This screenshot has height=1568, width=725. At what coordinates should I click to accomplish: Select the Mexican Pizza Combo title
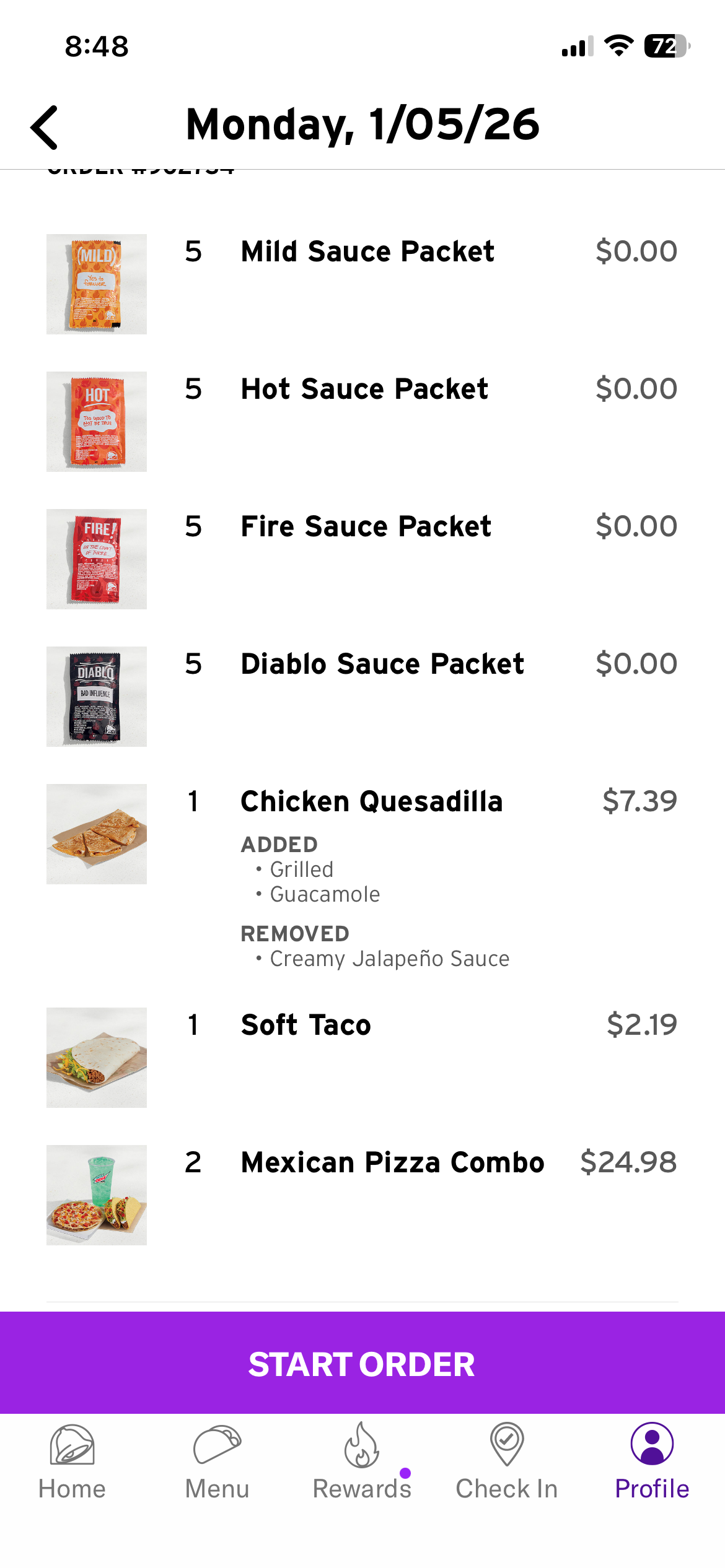click(x=392, y=1162)
